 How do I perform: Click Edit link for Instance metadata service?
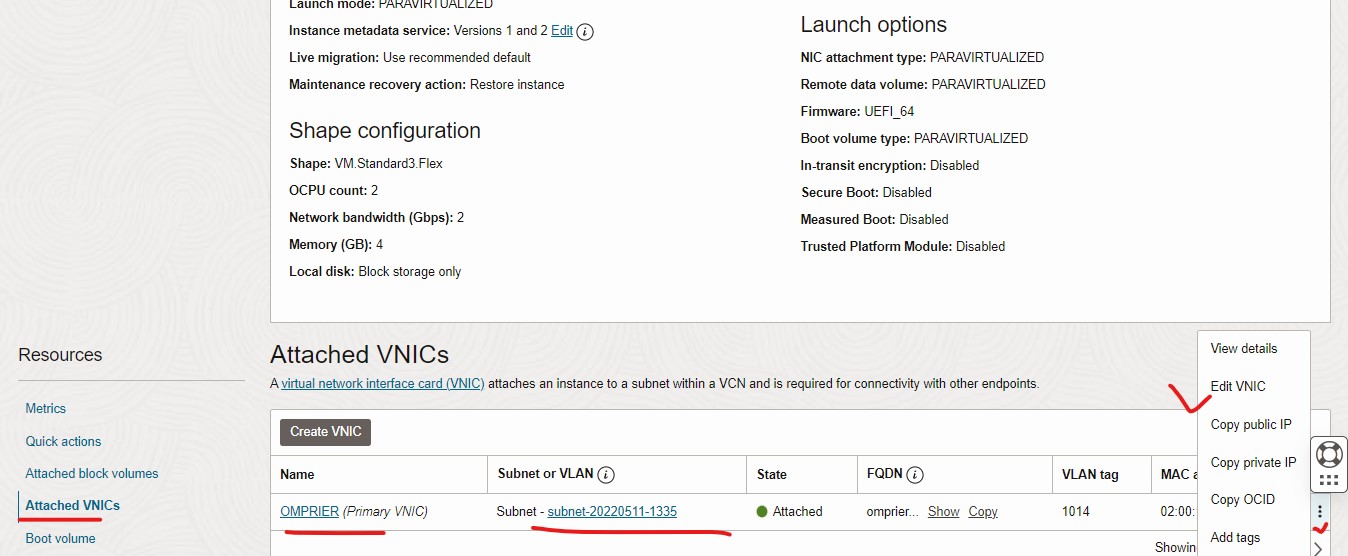point(562,31)
